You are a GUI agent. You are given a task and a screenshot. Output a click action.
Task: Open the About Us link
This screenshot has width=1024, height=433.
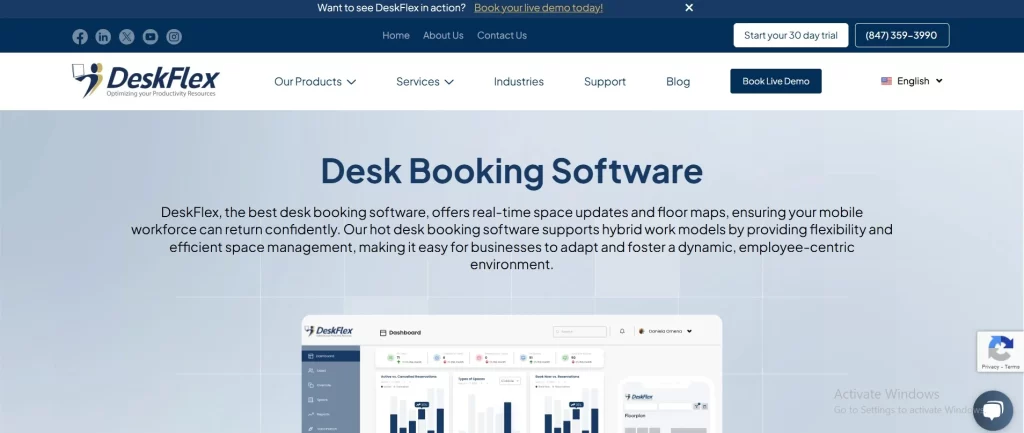coord(443,35)
